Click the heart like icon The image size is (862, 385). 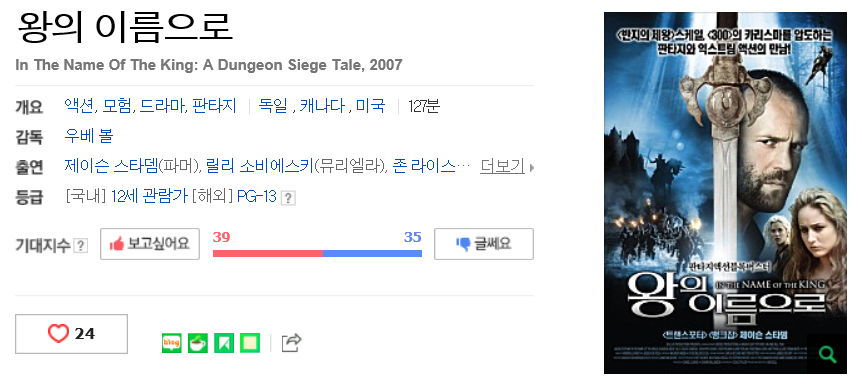(58, 333)
